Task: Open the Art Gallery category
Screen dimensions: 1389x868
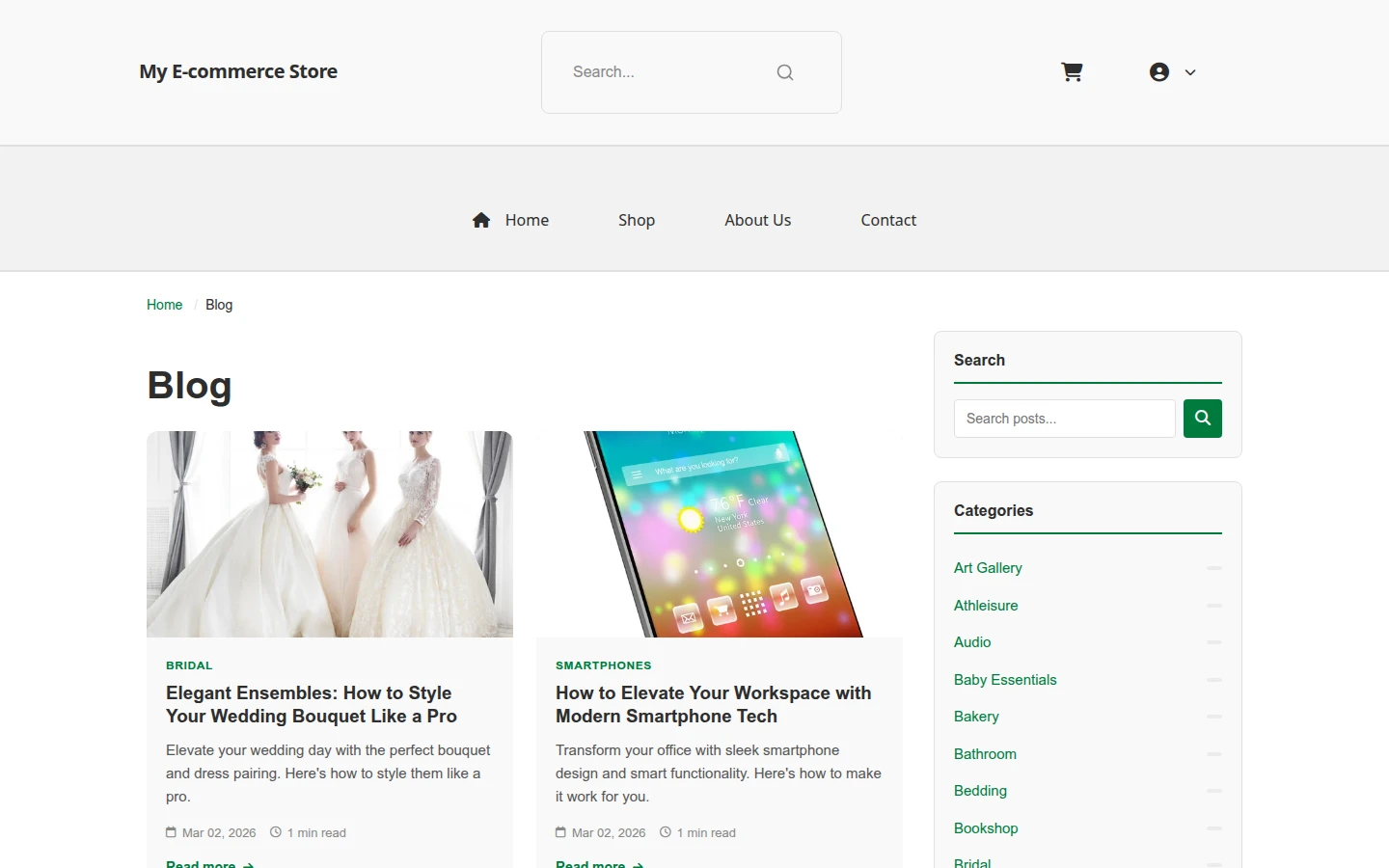Action: (x=988, y=568)
